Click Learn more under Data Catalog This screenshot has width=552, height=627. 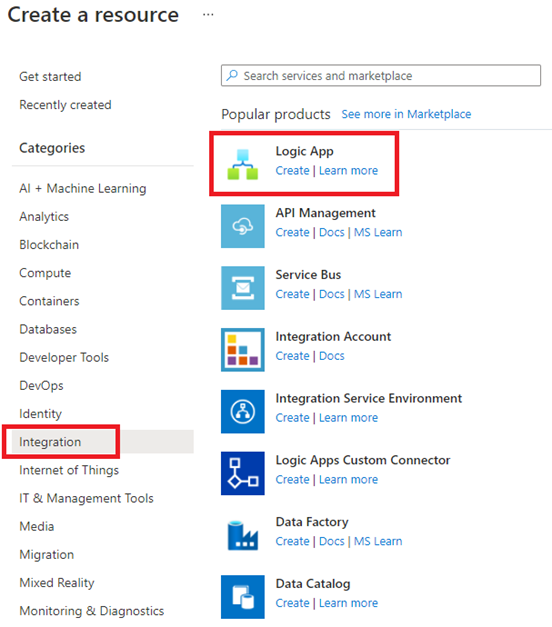click(x=348, y=603)
